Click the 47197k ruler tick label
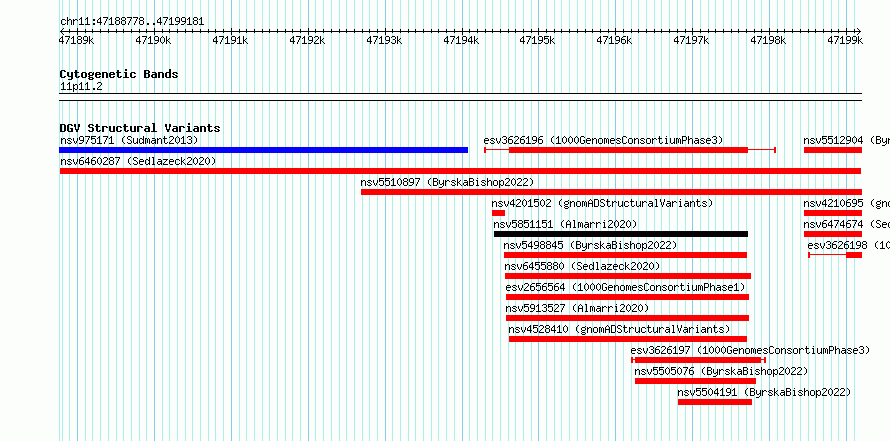This screenshot has width=890, height=441. tap(692, 40)
